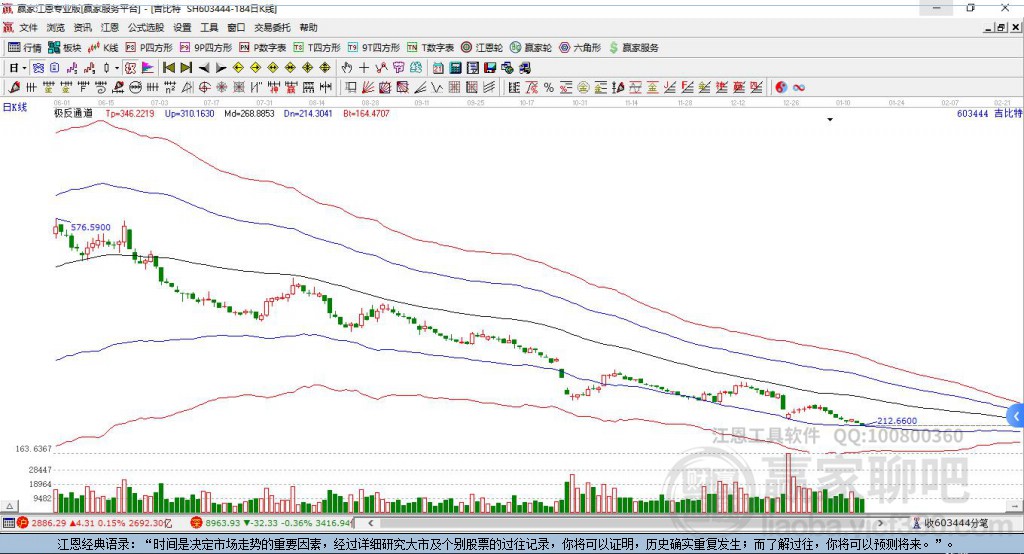This screenshot has height=554, width=1024.
Task: Open the 资讯 menu
Action: coord(82,27)
